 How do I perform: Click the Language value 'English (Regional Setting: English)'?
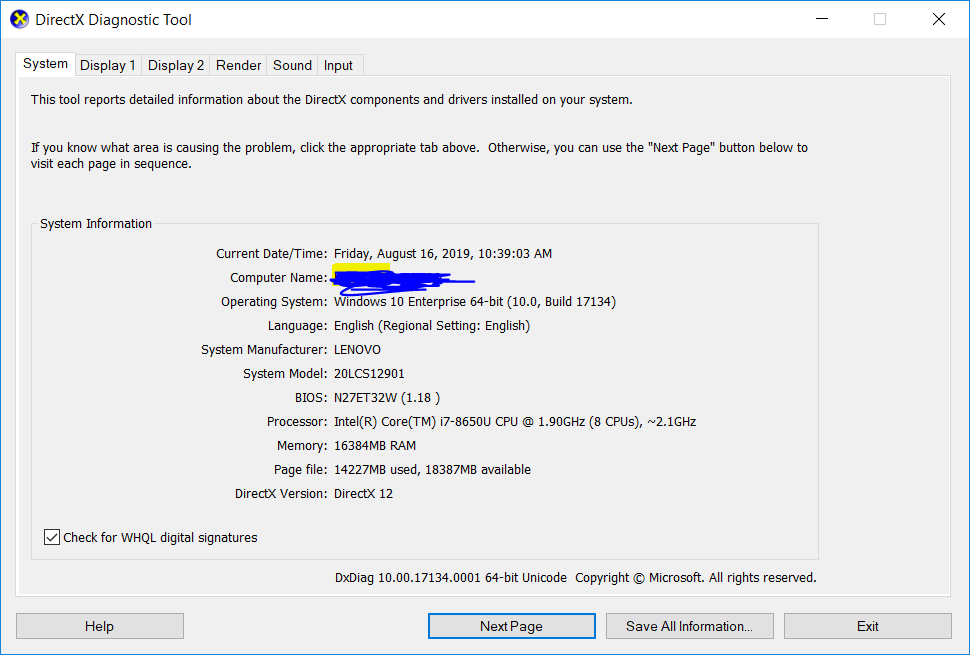click(432, 326)
